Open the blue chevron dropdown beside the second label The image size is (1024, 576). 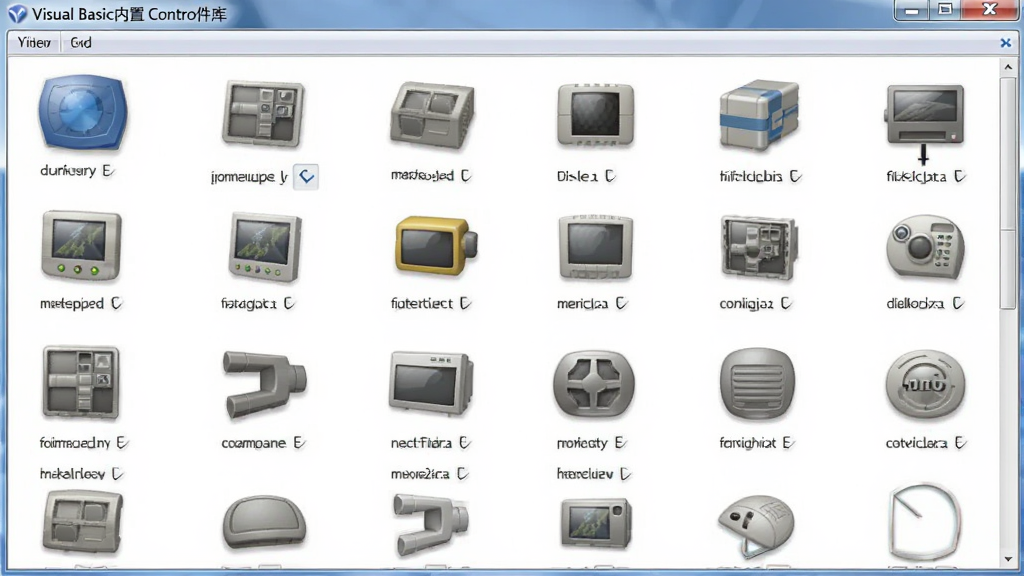(306, 176)
